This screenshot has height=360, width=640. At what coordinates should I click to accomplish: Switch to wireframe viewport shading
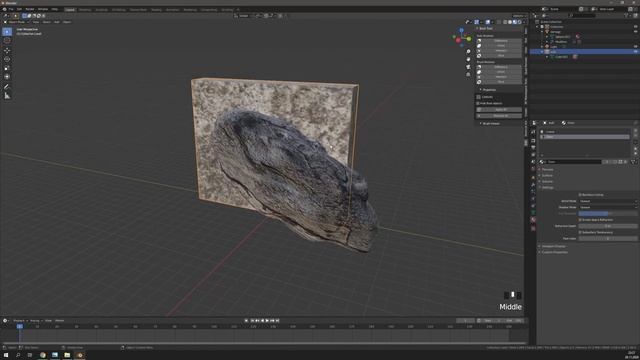pyautogui.click(x=505, y=22)
